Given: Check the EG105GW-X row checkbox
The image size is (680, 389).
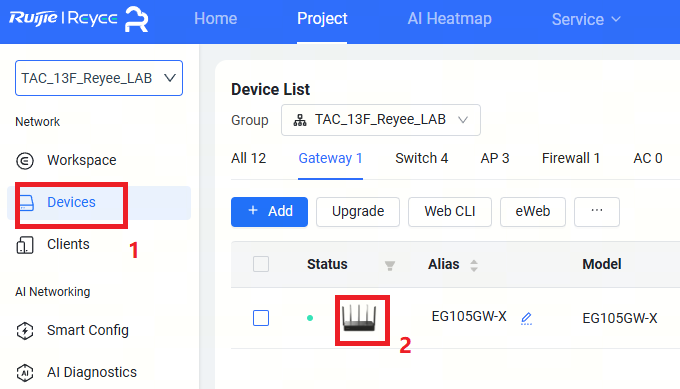Looking at the screenshot, I should [x=261, y=318].
